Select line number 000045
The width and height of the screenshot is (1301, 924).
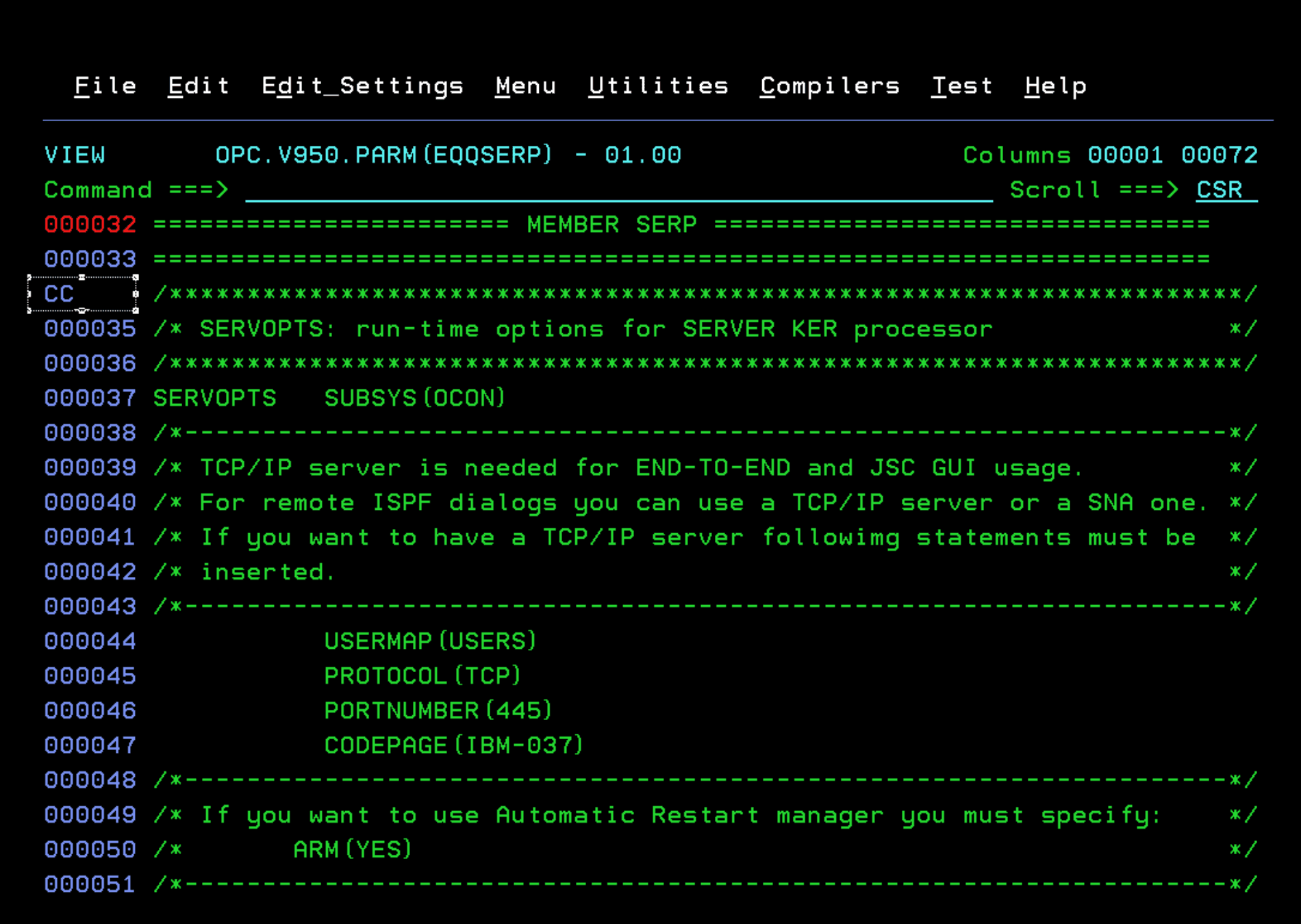coord(90,676)
